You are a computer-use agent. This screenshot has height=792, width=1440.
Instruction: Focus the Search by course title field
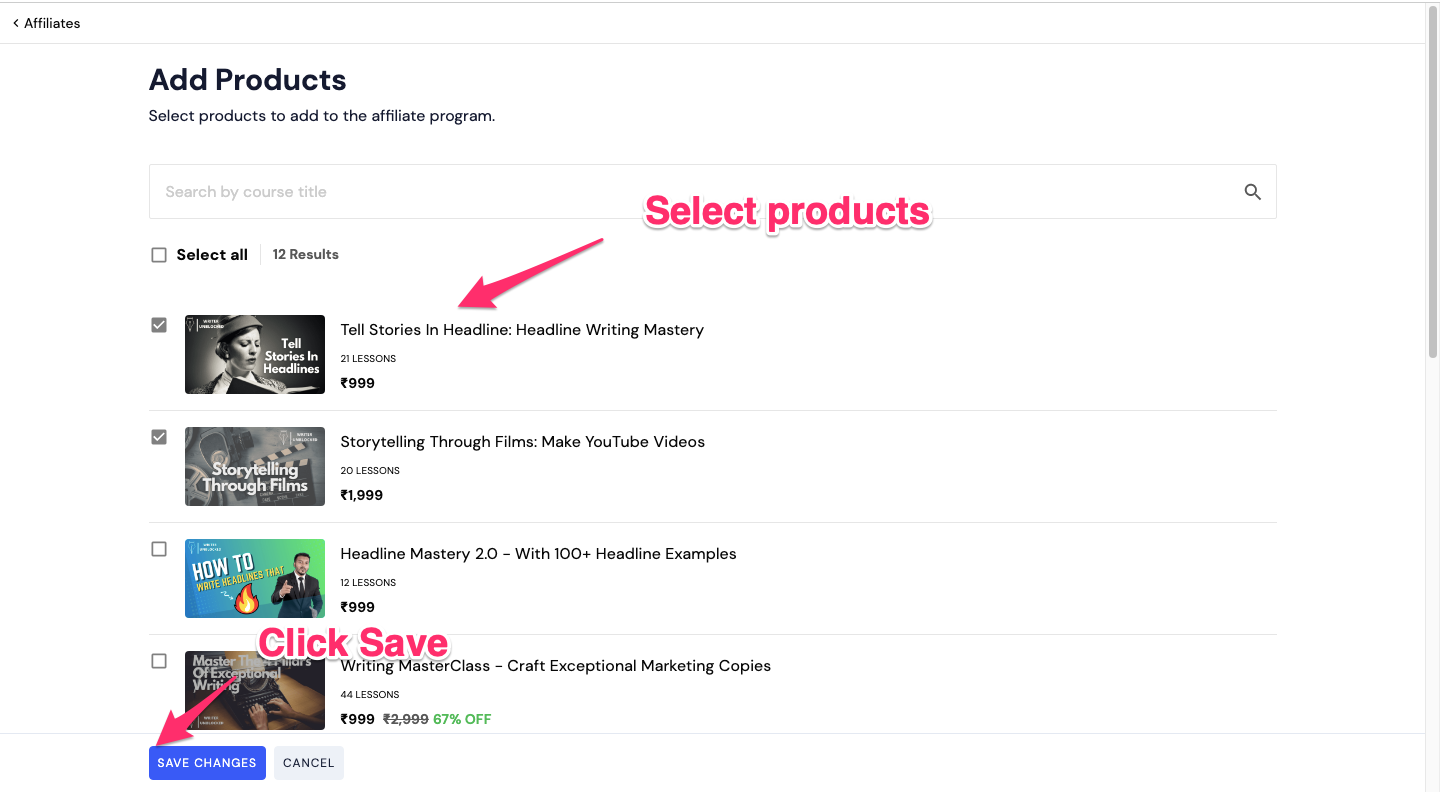click(712, 192)
